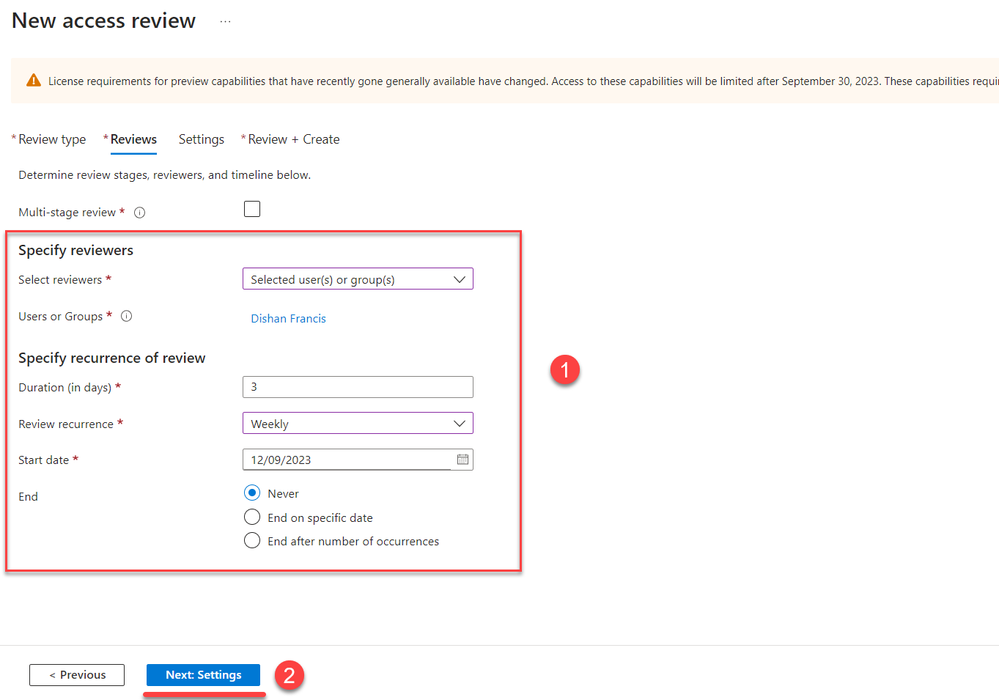999x700 pixels.
Task: Continue with Next: Settings button
Action: [203, 675]
